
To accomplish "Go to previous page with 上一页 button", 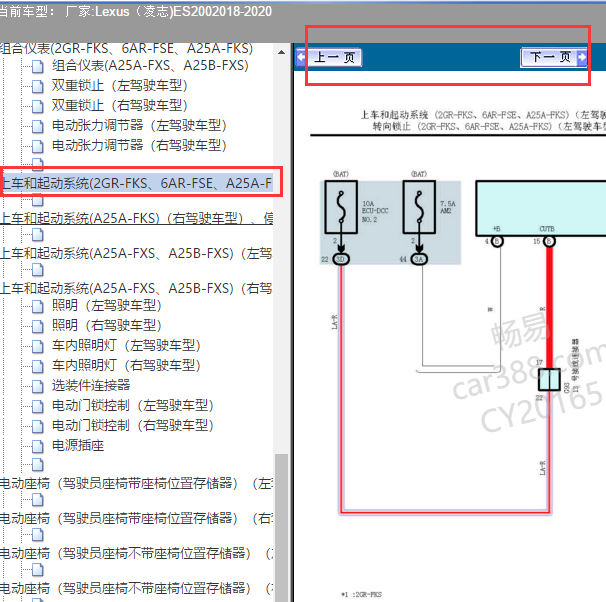I will 329,58.
